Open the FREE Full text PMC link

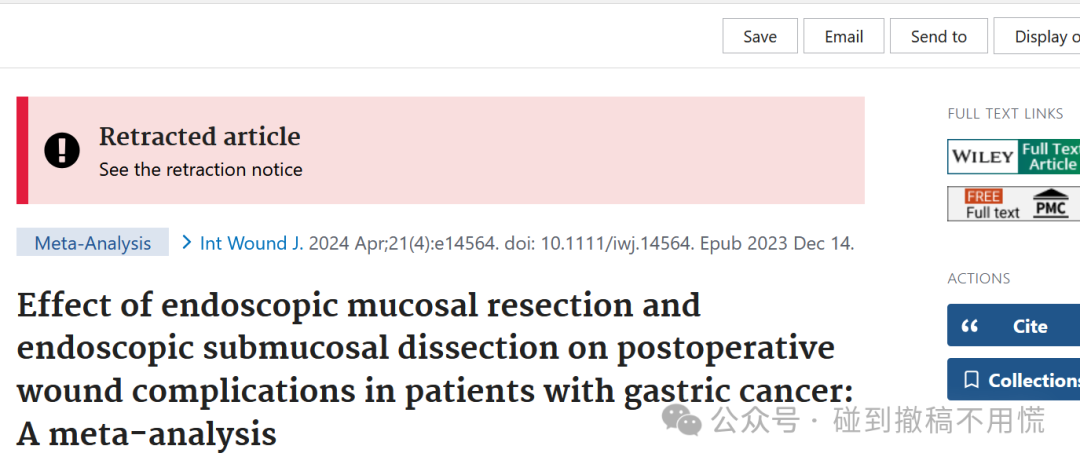coord(1013,204)
